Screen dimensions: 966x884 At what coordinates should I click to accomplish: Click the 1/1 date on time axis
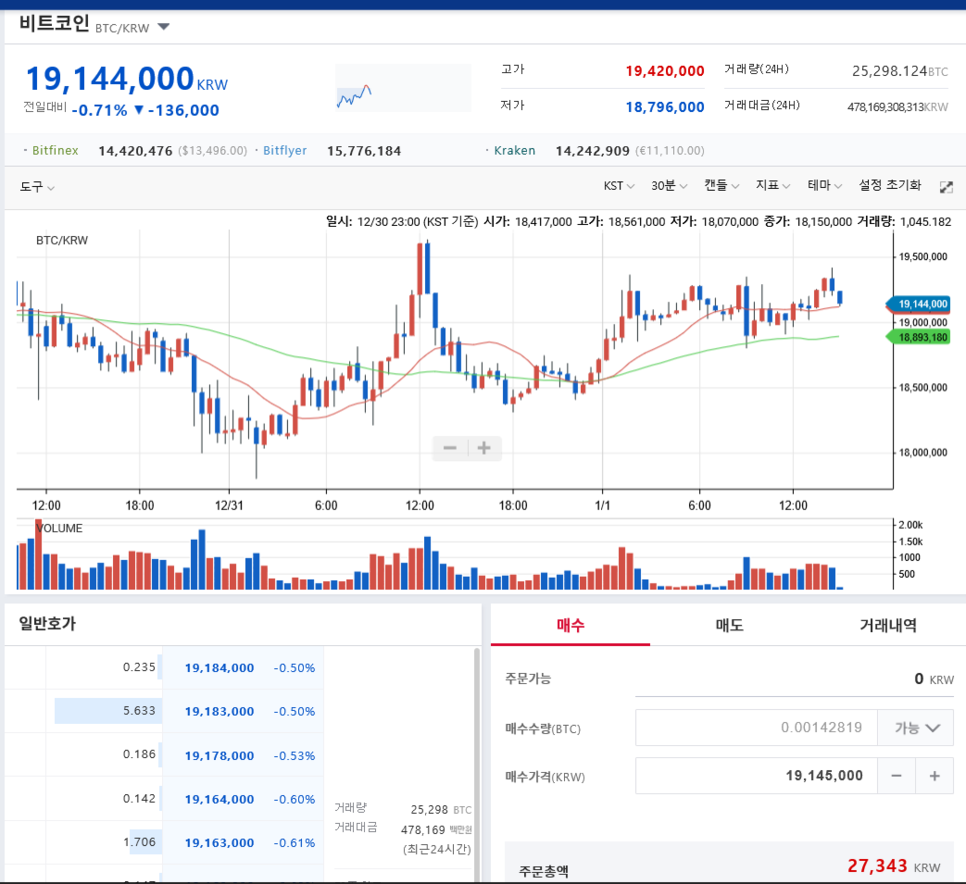(603, 506)
